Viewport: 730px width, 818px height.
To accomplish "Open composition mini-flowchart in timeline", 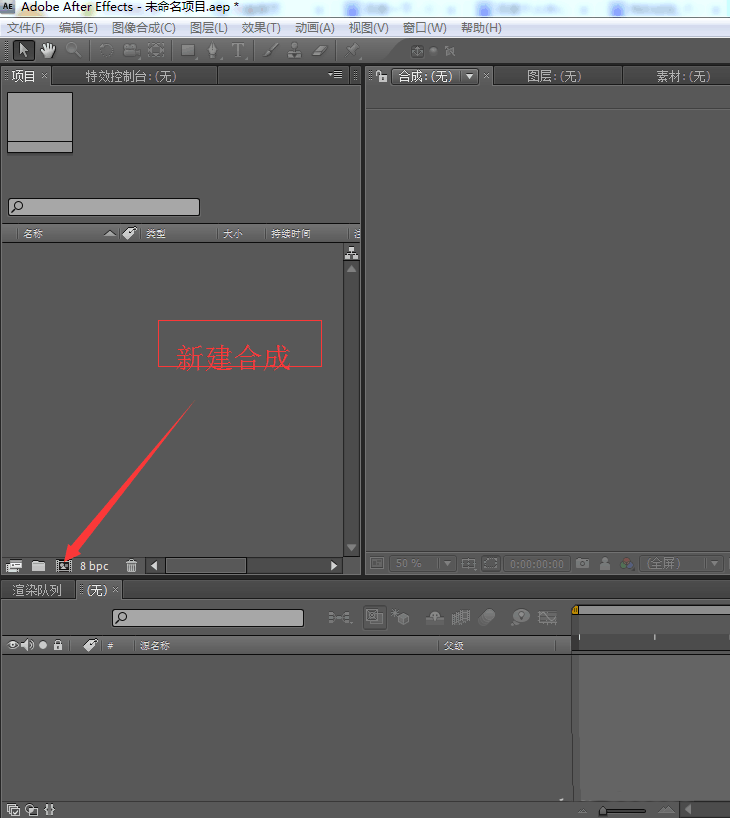I will (340, 618).
